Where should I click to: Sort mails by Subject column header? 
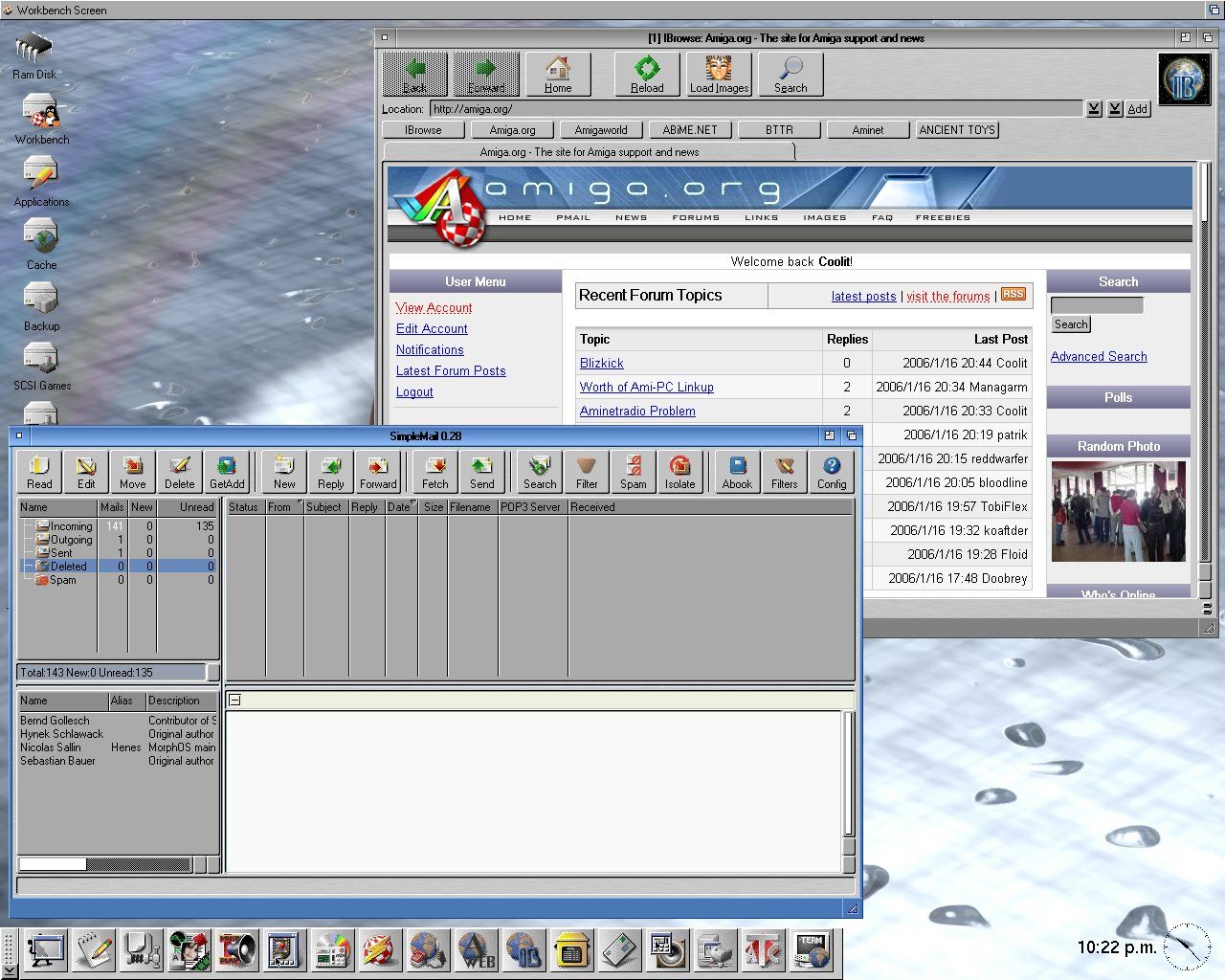[x=323, y=507]
